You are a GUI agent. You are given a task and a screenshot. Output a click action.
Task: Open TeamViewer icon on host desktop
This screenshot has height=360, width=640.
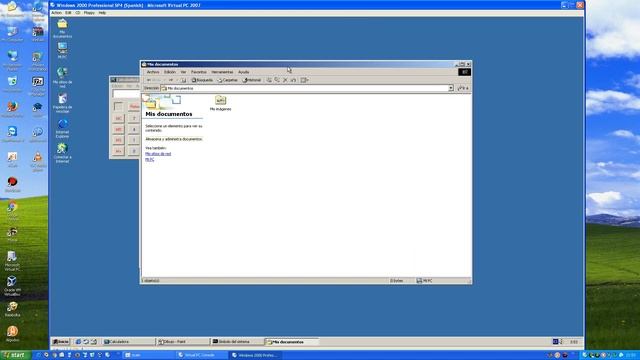tap(12, 134)
